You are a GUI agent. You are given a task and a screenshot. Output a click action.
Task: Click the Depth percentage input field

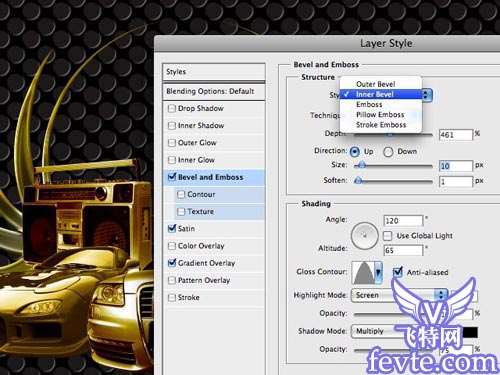click(456, 135)
